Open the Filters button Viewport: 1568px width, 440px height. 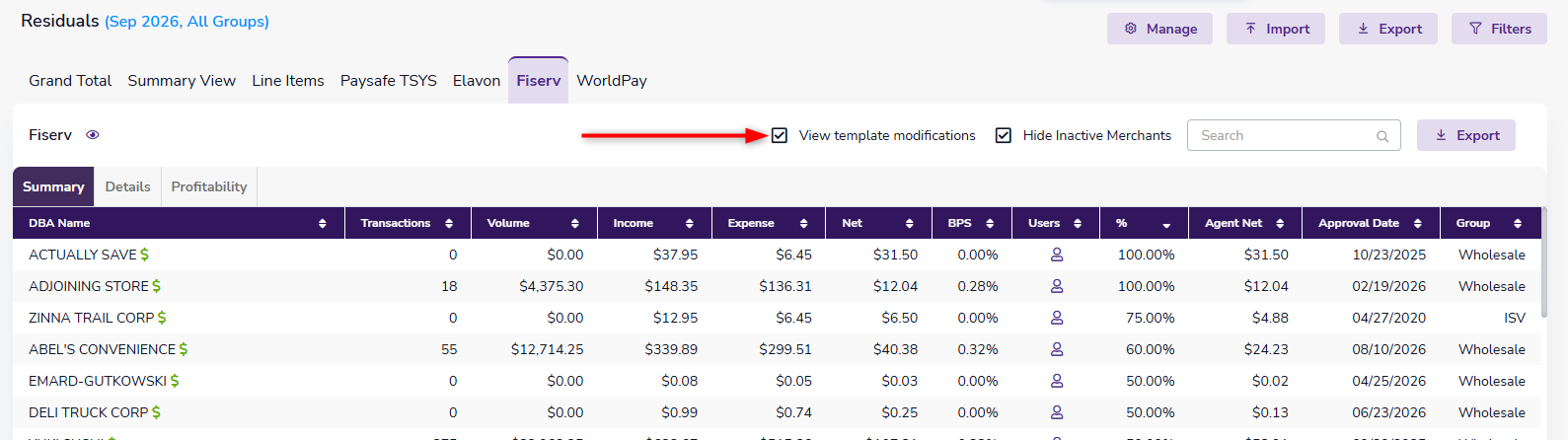[1499, 29]
